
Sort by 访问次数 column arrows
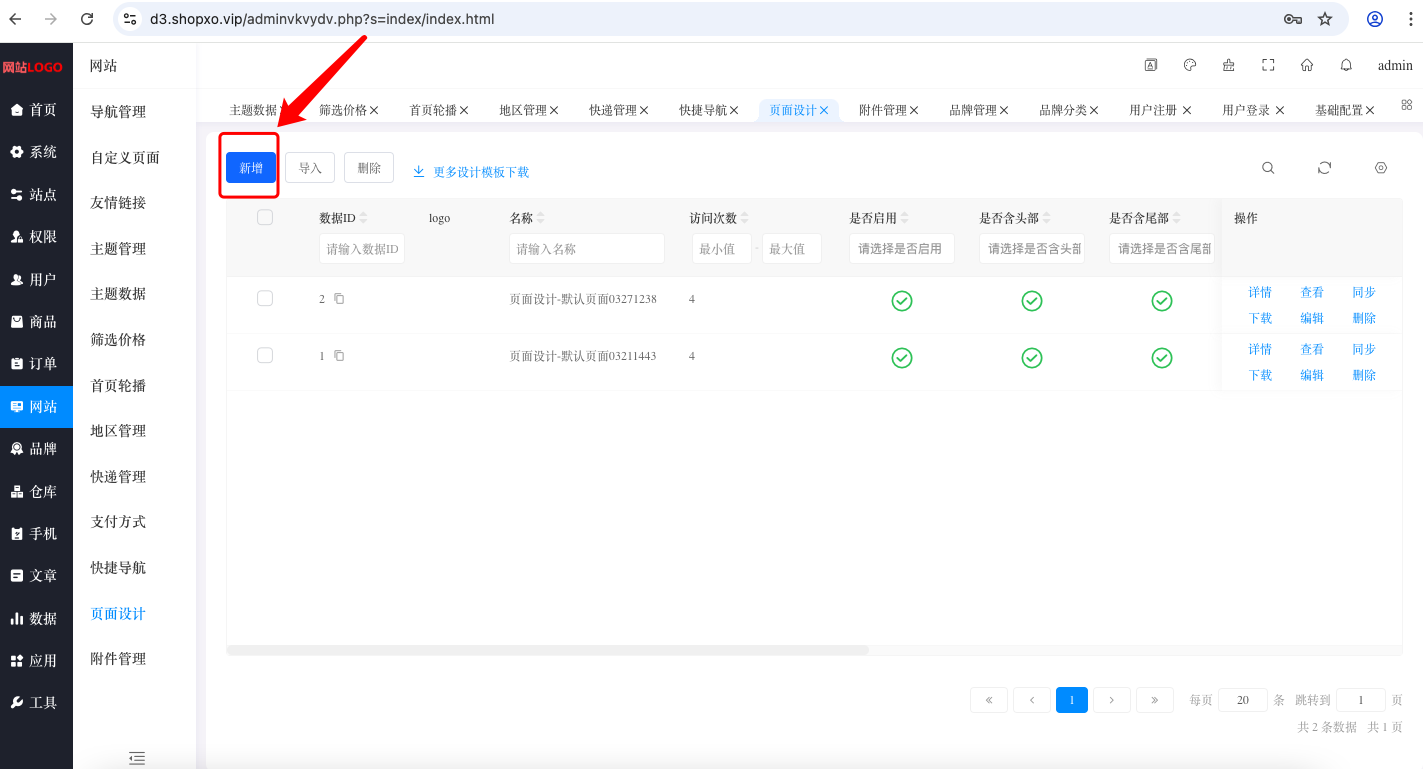coord(745,218)
